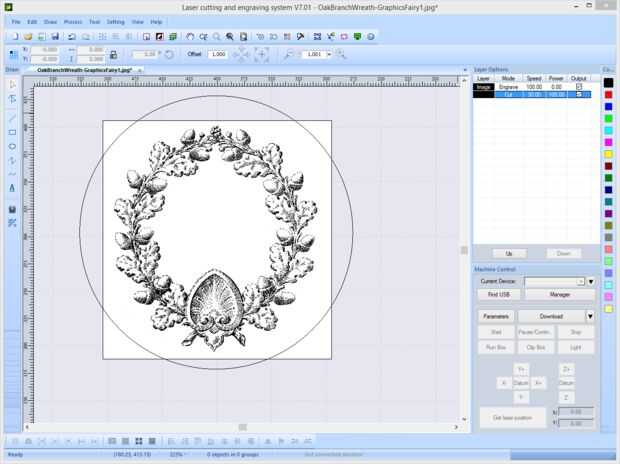
Task: Click the Manager button
Action: (x=560, y=295)
